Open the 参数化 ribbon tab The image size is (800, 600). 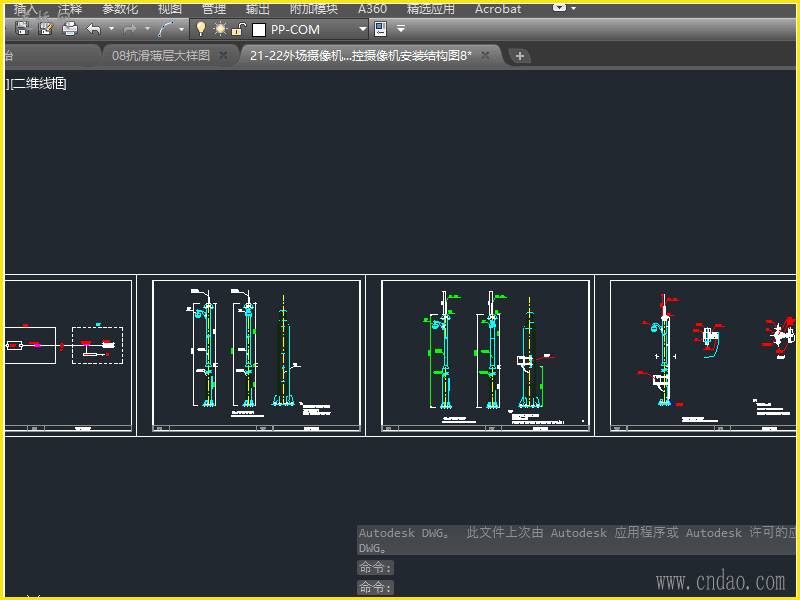(120, 9)
